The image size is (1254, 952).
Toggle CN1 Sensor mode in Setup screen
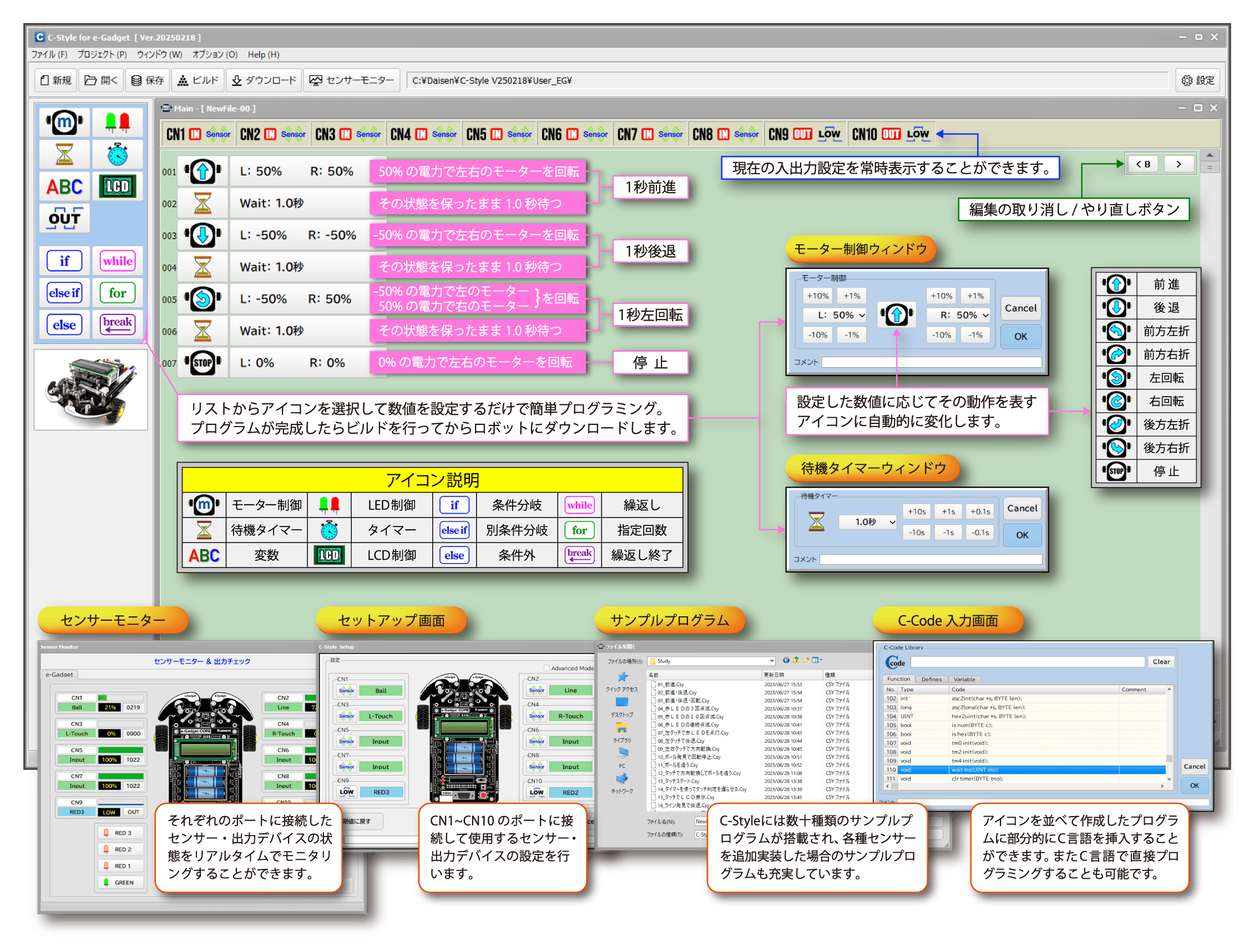tap(346, 691)
